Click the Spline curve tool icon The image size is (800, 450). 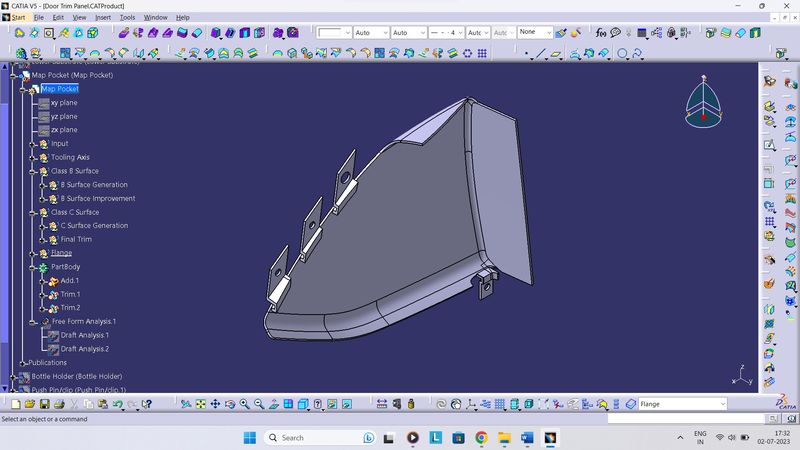[637, 53]
